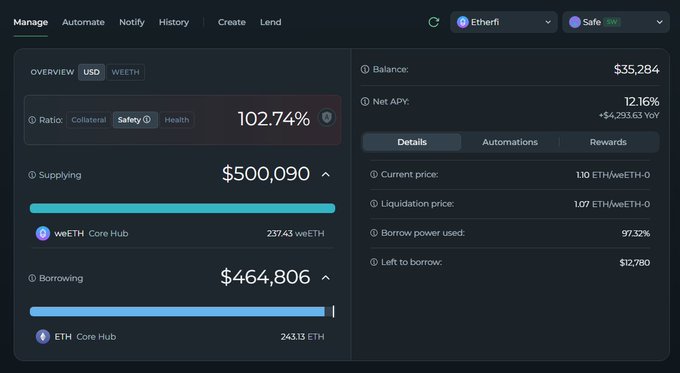Click the blue Borrowing progress bar
The height and width of the screenshot is (373, 680).
(177, 311)
